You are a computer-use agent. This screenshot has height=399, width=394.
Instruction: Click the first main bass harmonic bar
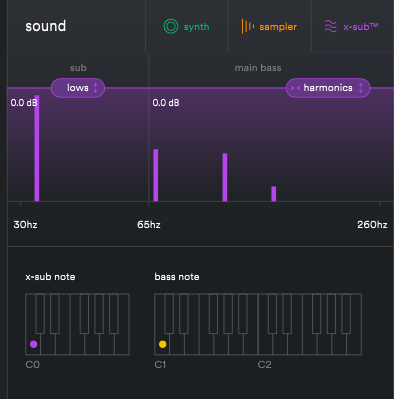coord(156,175)
